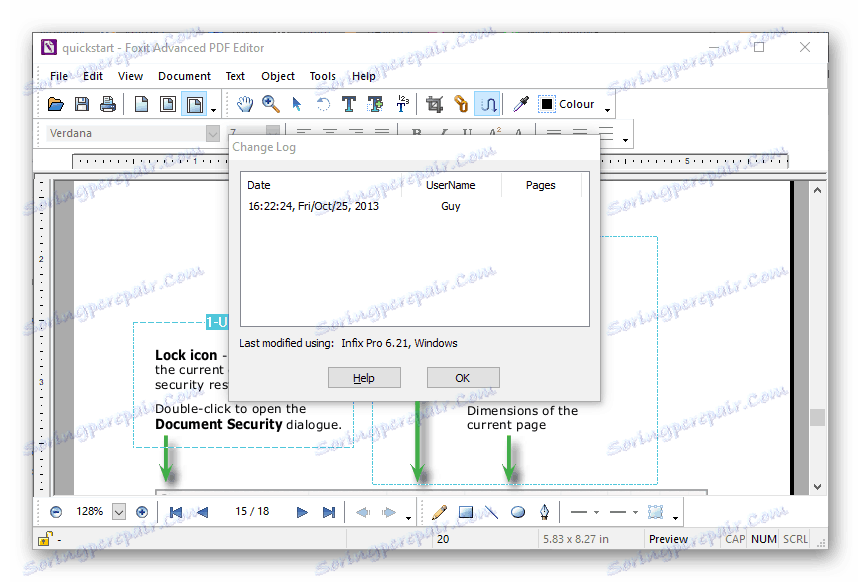Toggle the highlighted text flow tool
The height and width of the screenshot is (582, 861).
coord(488,104)
